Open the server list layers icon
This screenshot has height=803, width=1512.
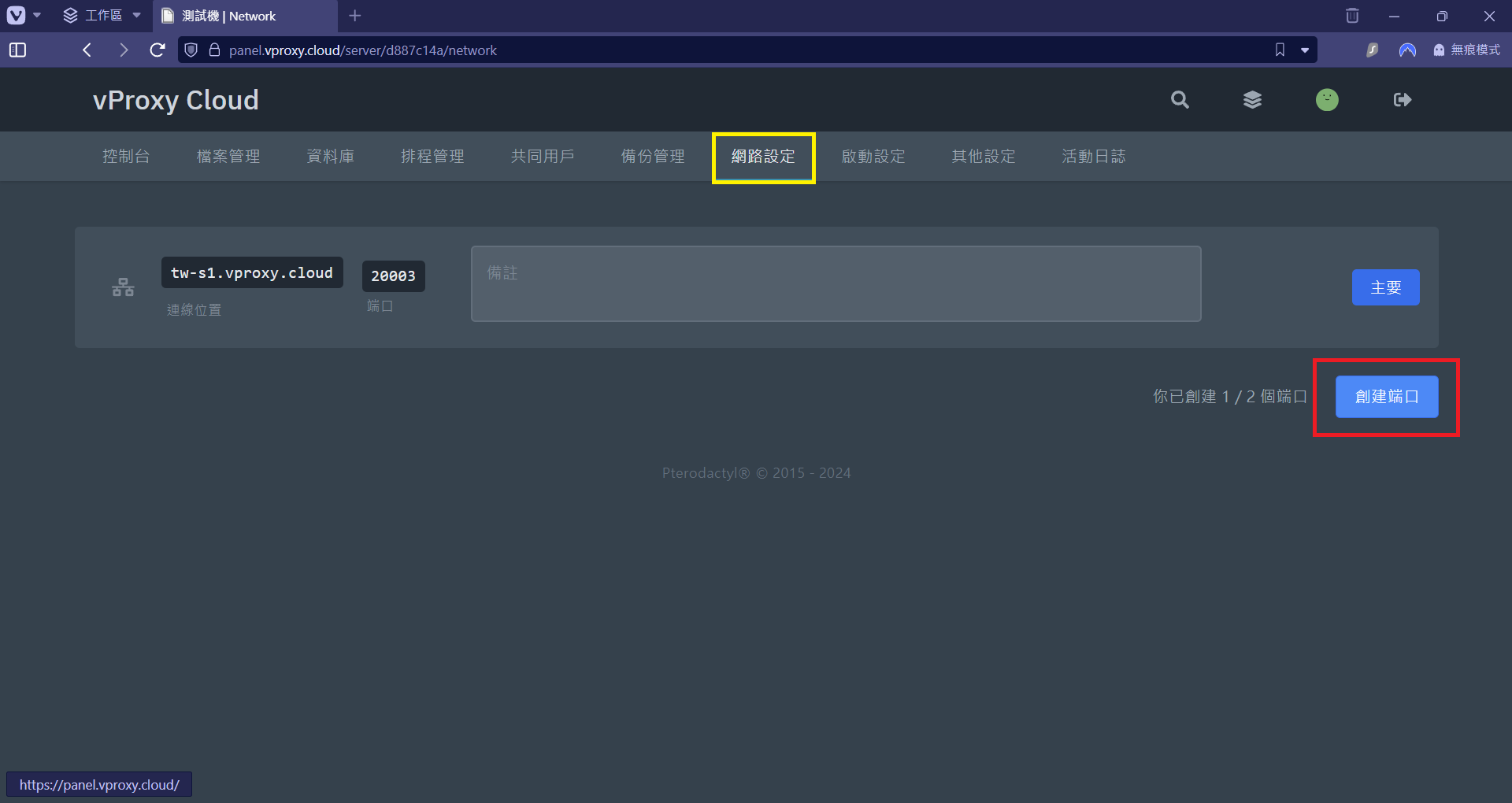click(x=1252, y=100)
